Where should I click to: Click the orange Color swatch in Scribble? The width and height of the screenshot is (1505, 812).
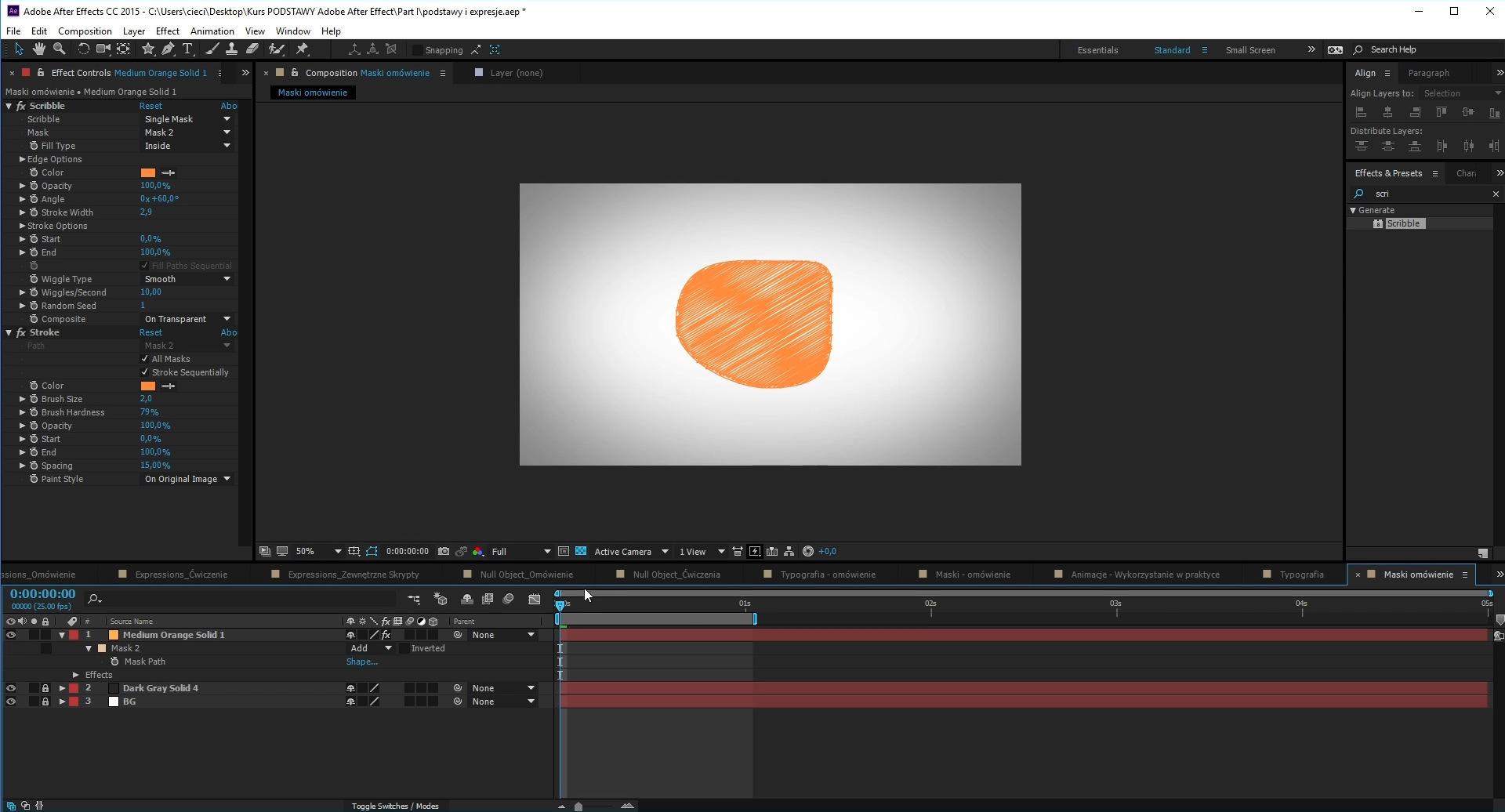(x=147, y=172)
